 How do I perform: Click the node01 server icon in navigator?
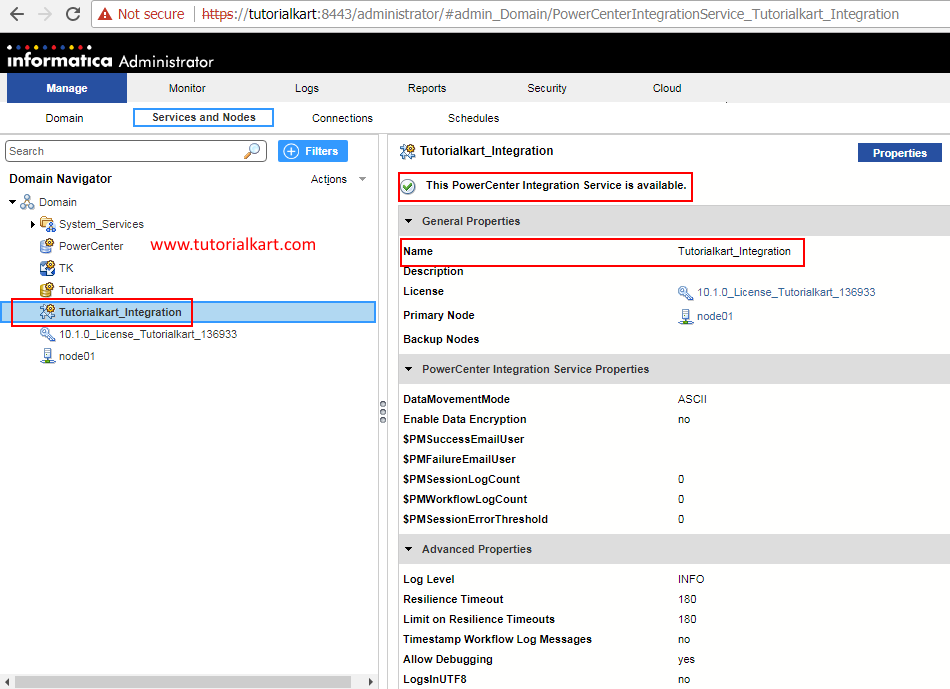47,356
